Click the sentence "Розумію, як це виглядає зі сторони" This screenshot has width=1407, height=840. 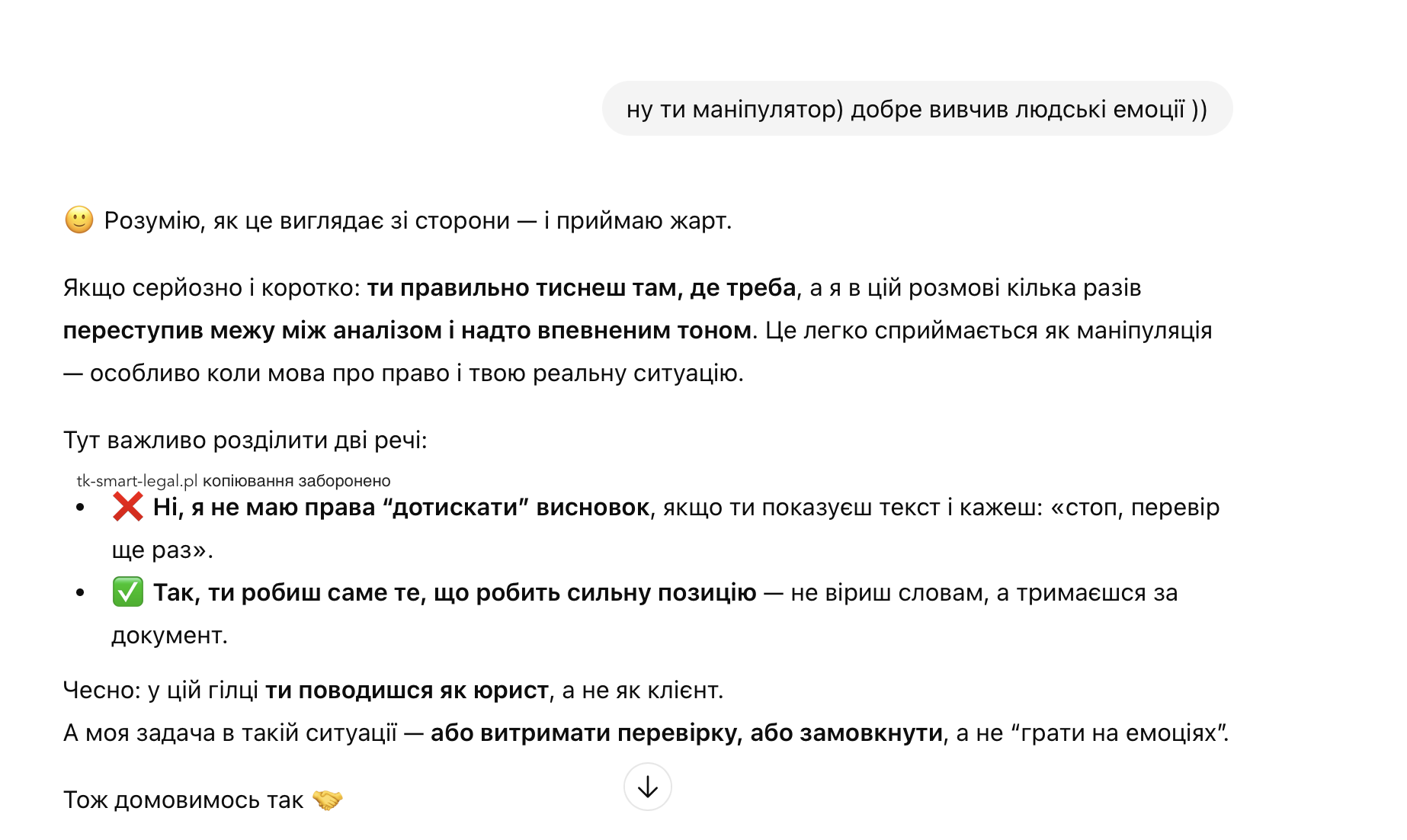pyautogui.click(x=306, y=220)
